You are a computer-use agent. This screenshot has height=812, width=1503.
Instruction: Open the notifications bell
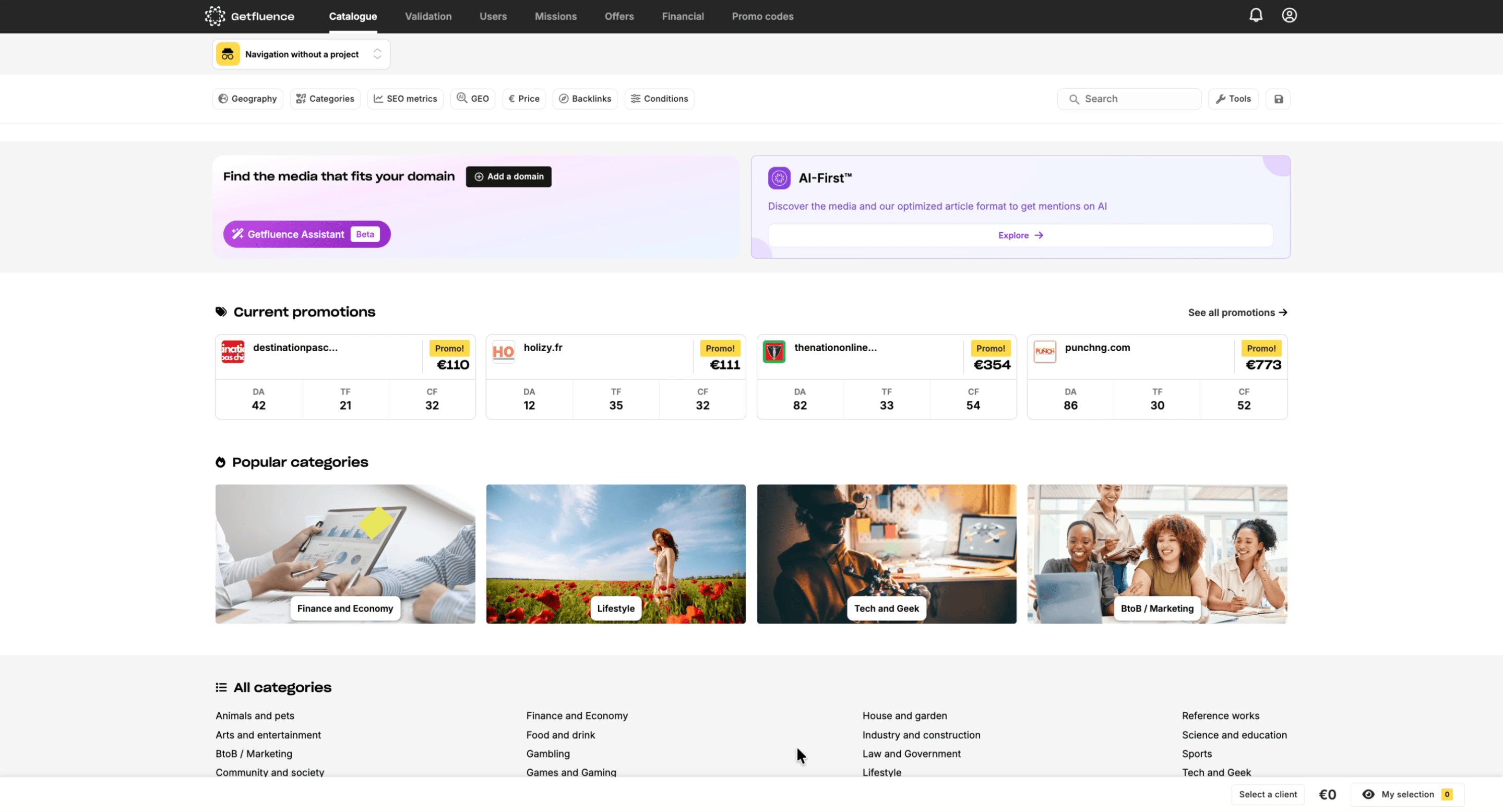click(x=1256, y=15)
